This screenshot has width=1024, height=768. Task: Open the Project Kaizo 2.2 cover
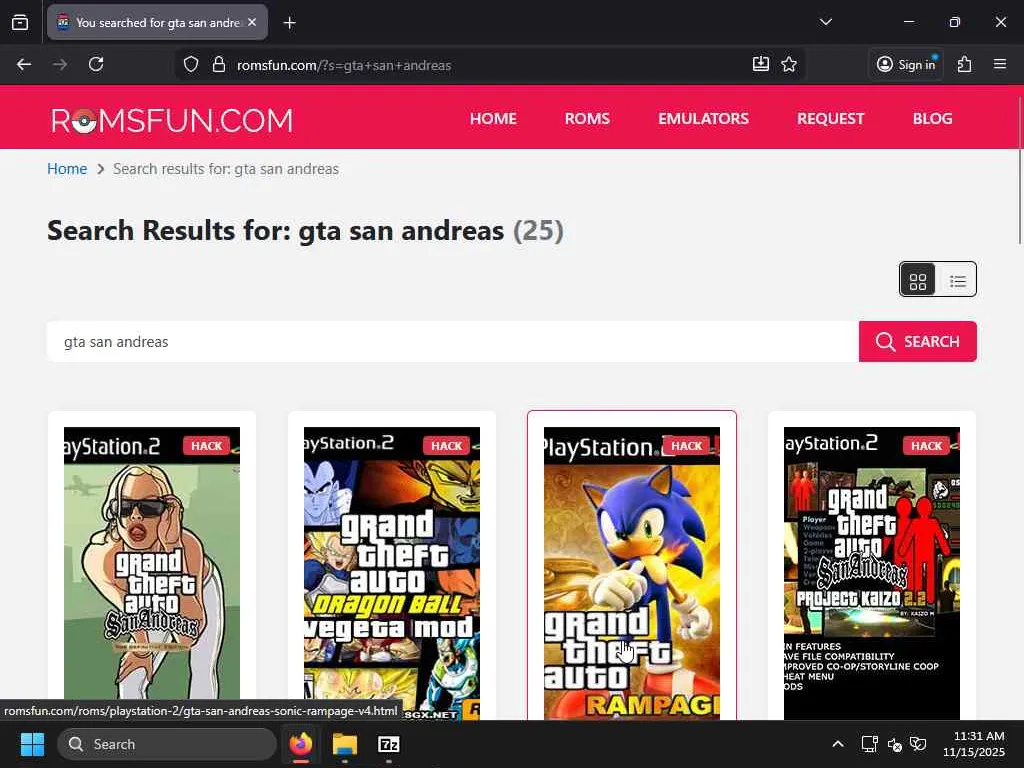tap(872, 573)
